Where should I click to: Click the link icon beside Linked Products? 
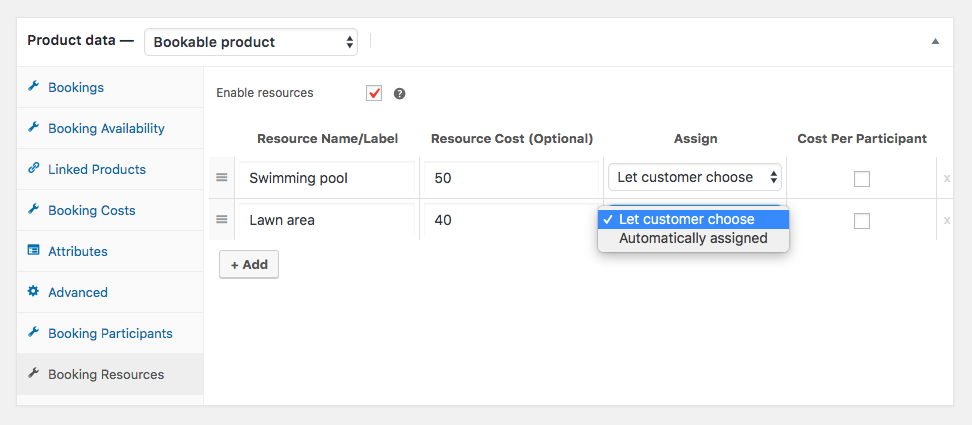pyautogui.click(x=33, y=169)
